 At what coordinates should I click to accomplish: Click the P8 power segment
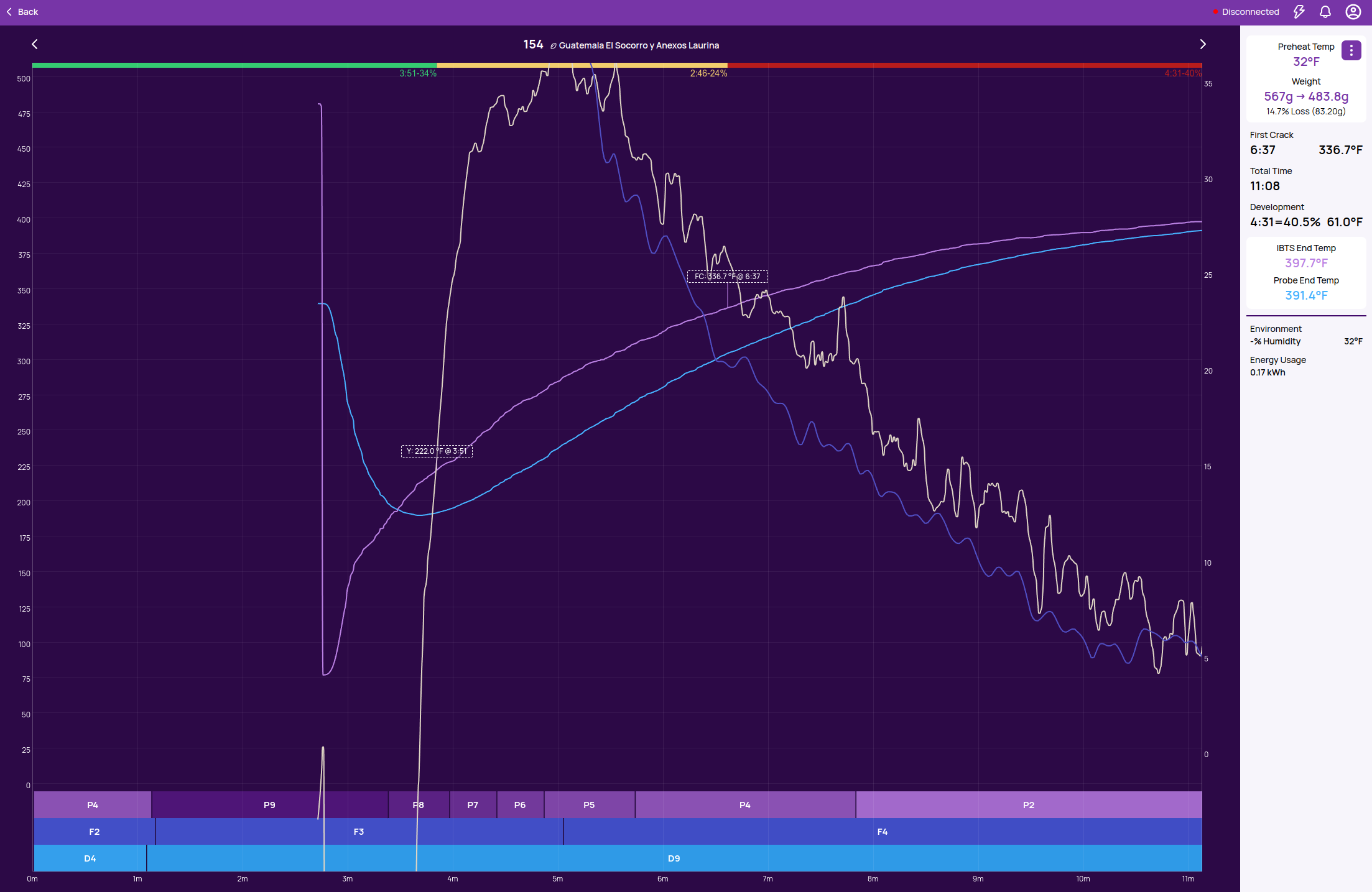tap(419, 805)
